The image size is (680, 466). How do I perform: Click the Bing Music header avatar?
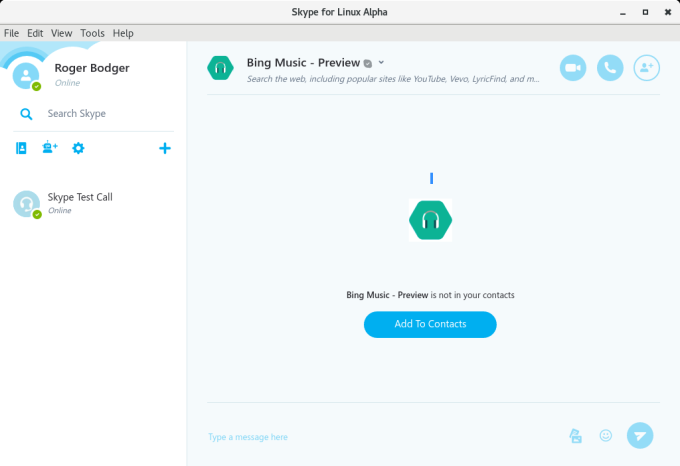(x=220, y=68)
